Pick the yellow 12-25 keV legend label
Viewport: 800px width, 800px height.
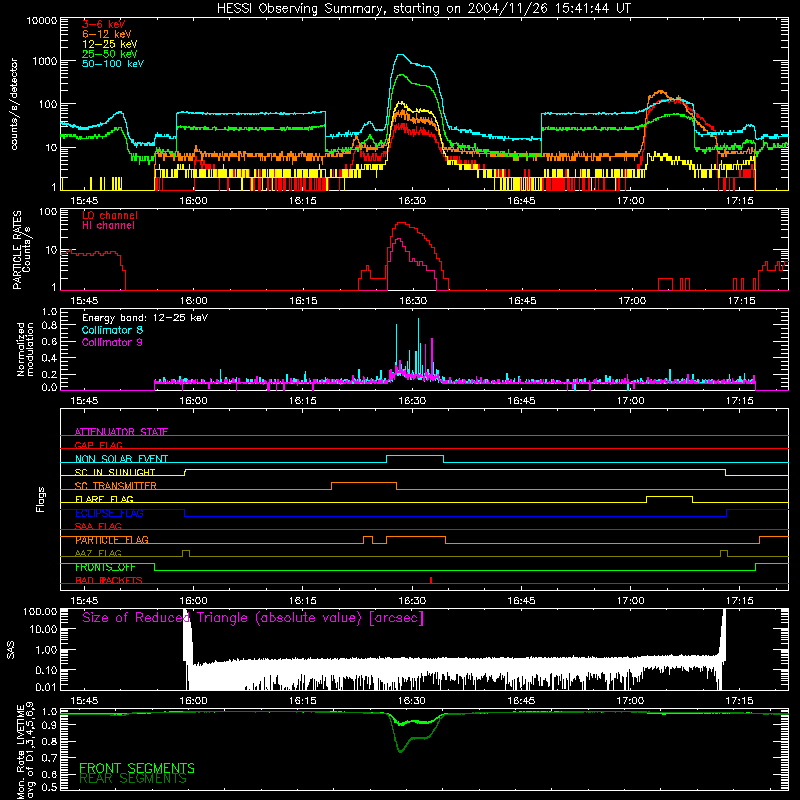pyautogui.click(x=109, y=44)
